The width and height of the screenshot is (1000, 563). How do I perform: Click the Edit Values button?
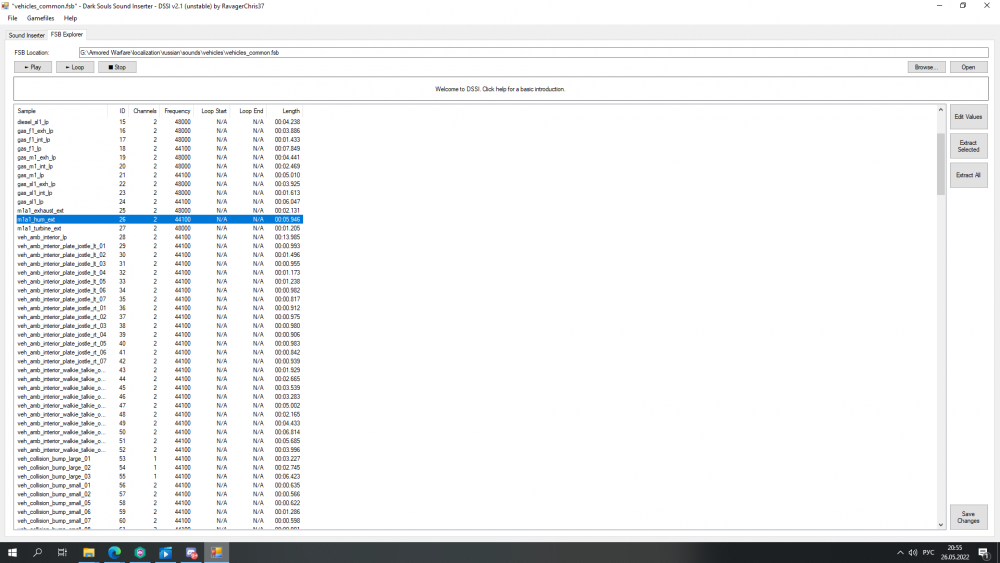tap(968, 117)
